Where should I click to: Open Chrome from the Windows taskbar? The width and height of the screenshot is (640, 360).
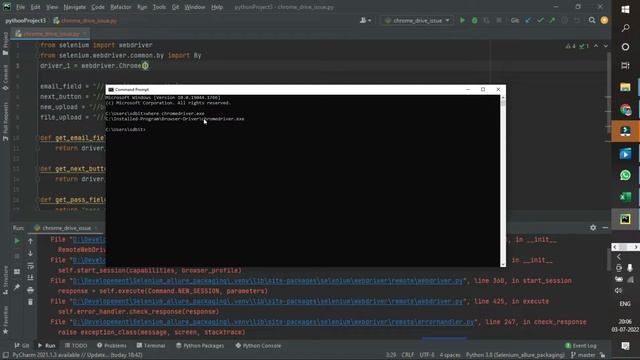[625, 109]
